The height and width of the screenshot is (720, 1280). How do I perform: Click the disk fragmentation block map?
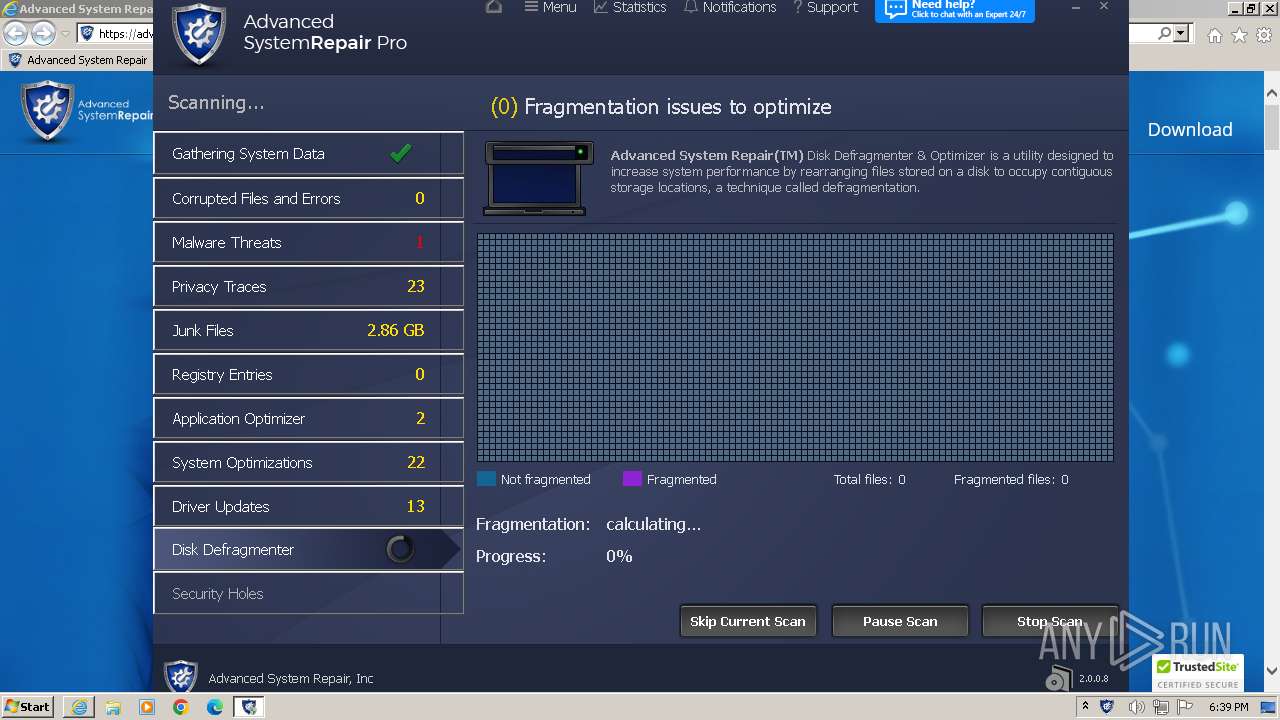pos(795,347)
